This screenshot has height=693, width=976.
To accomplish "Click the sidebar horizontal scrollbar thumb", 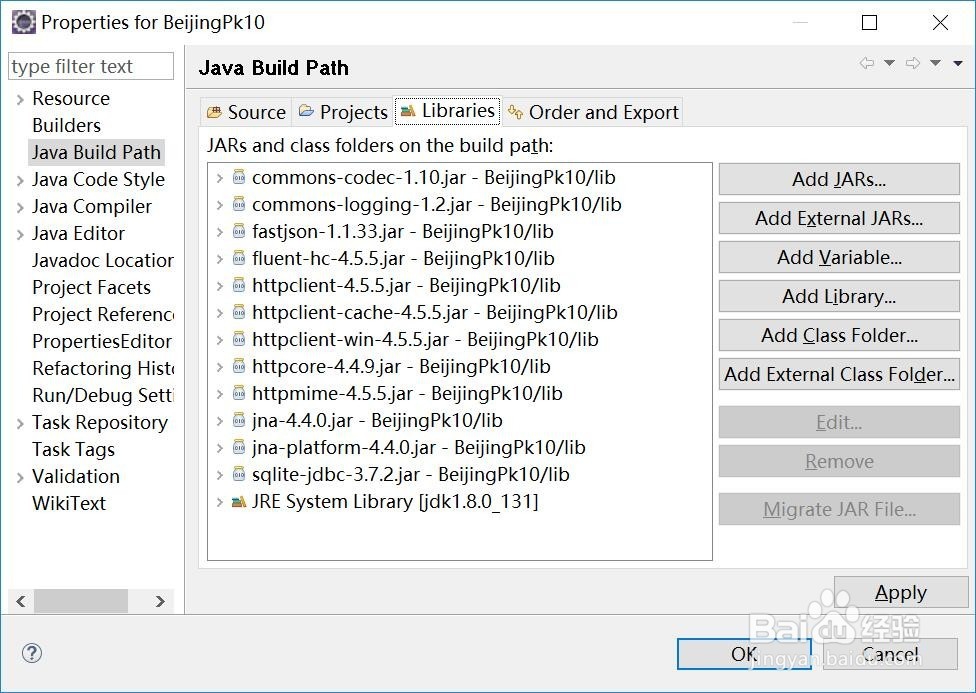I will click(81, 601).
